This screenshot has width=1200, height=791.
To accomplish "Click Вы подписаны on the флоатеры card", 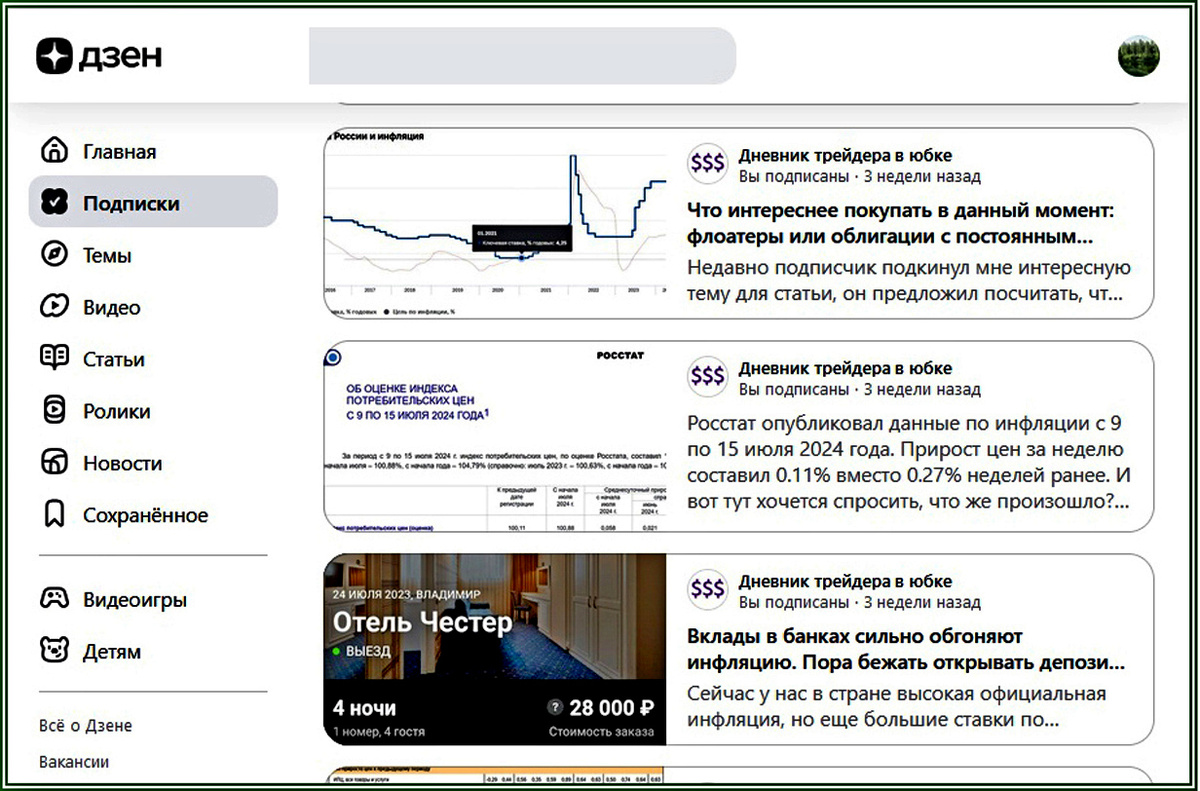I will (x=794, y=177).
